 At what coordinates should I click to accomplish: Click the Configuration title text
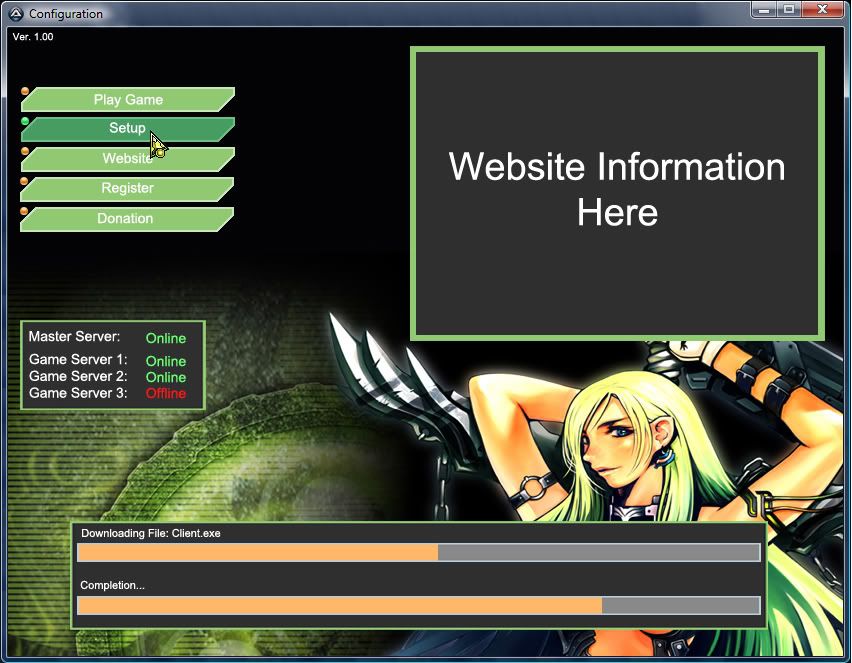[66, 14]
